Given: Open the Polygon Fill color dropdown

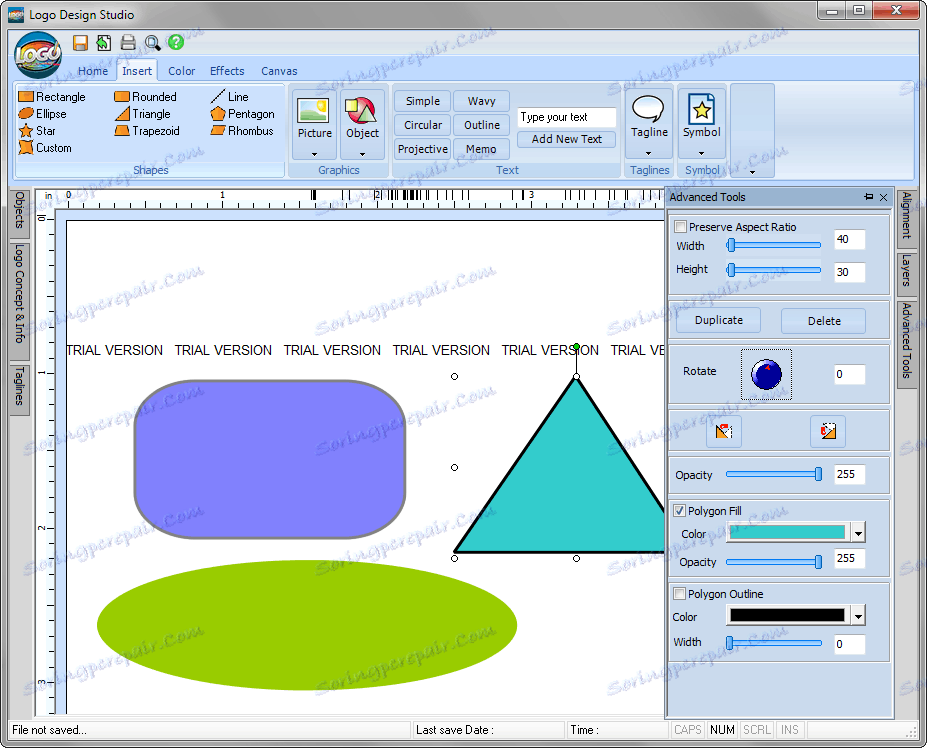Looking at the screenshot, I should click(858, 533).
